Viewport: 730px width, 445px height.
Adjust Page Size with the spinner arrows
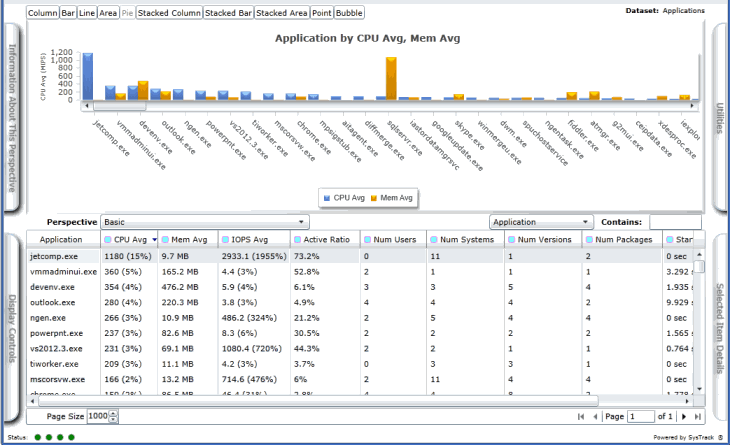(x=114, y=417)
